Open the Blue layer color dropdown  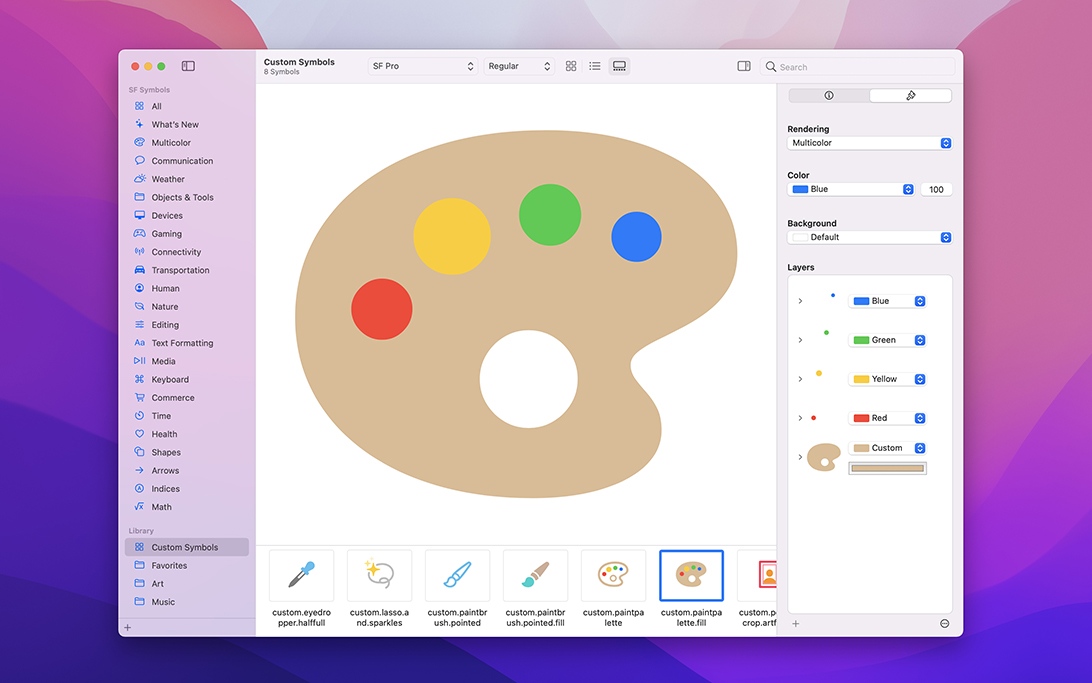887,301
